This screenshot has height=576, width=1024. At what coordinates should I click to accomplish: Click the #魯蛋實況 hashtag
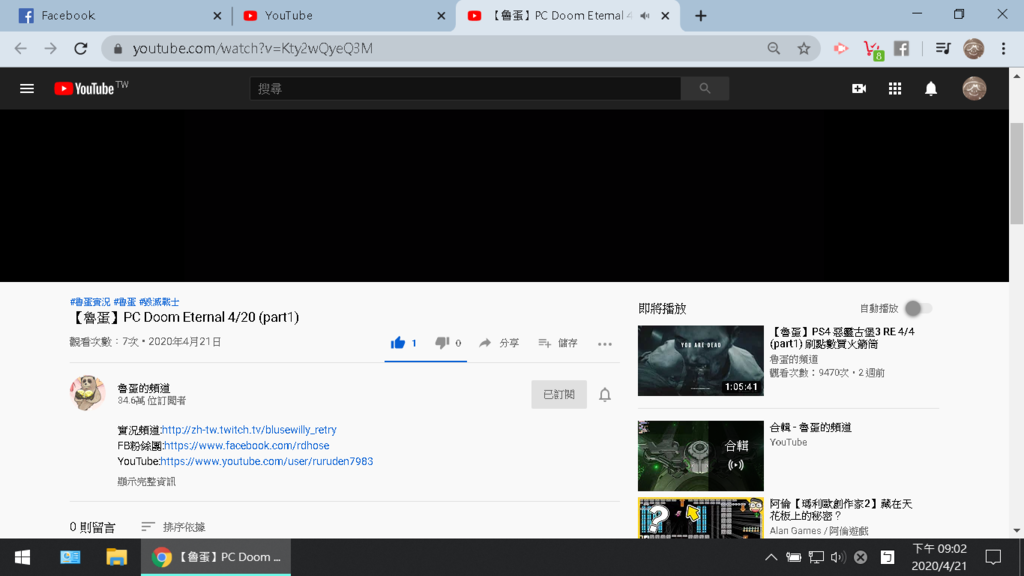point(90,302)
